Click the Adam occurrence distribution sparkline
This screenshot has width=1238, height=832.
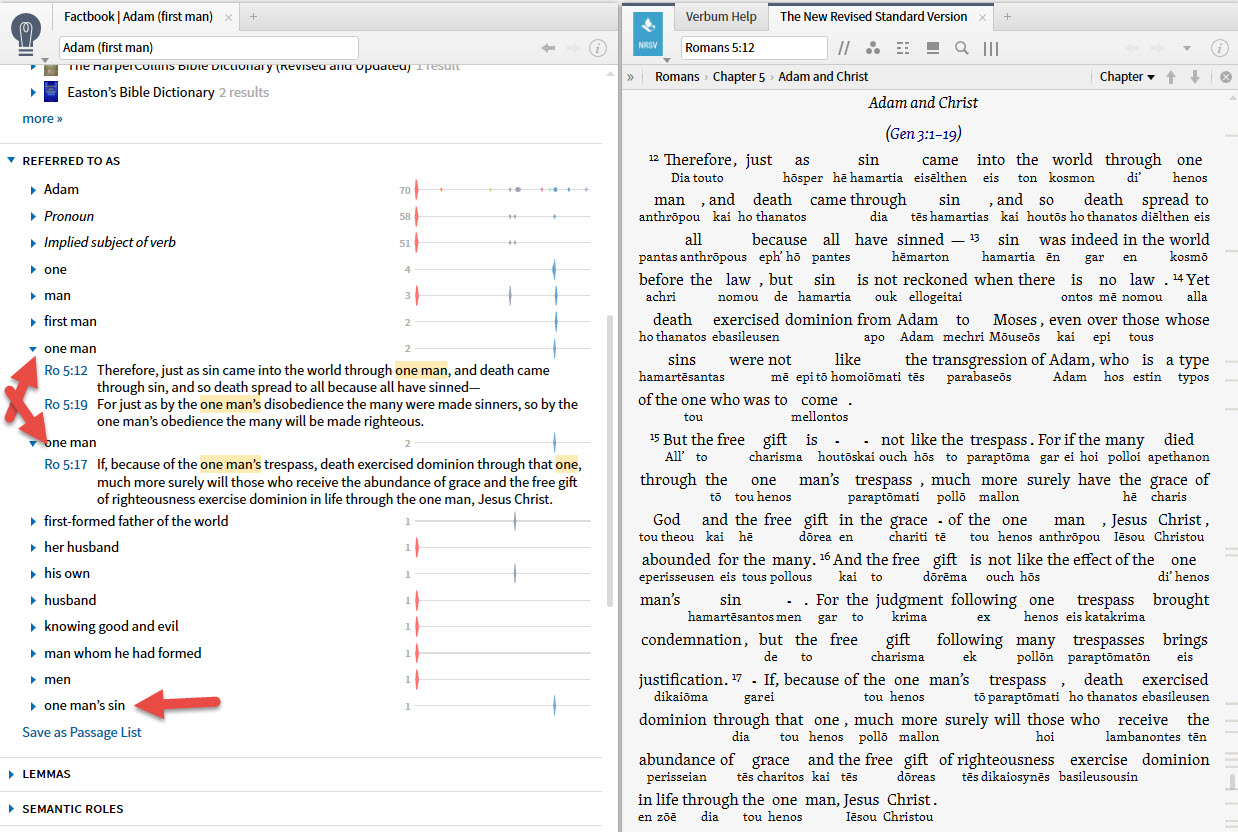502,189
